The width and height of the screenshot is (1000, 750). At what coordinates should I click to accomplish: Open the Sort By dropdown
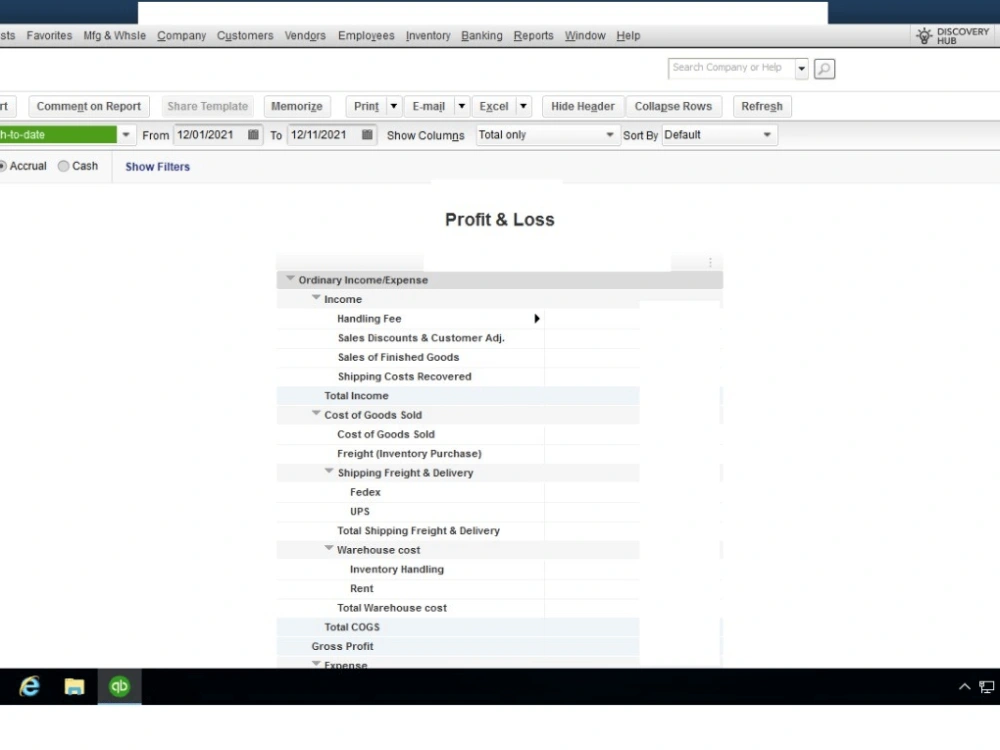click(x=767, y=134)
